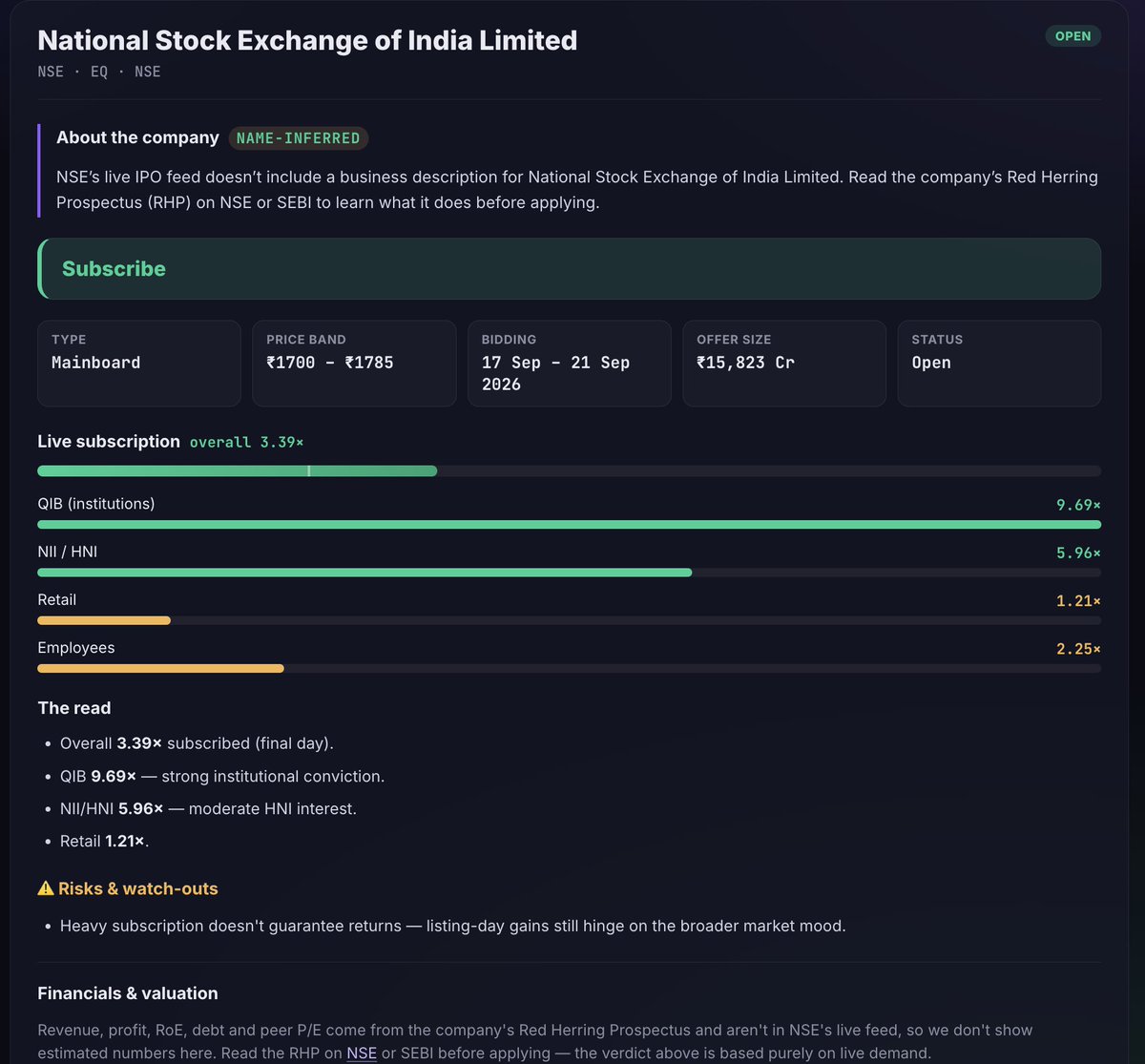Click the 'moderate HNI interest' bullet
The height and width of the screenshot is (1064, 1145).
(208, 808)
